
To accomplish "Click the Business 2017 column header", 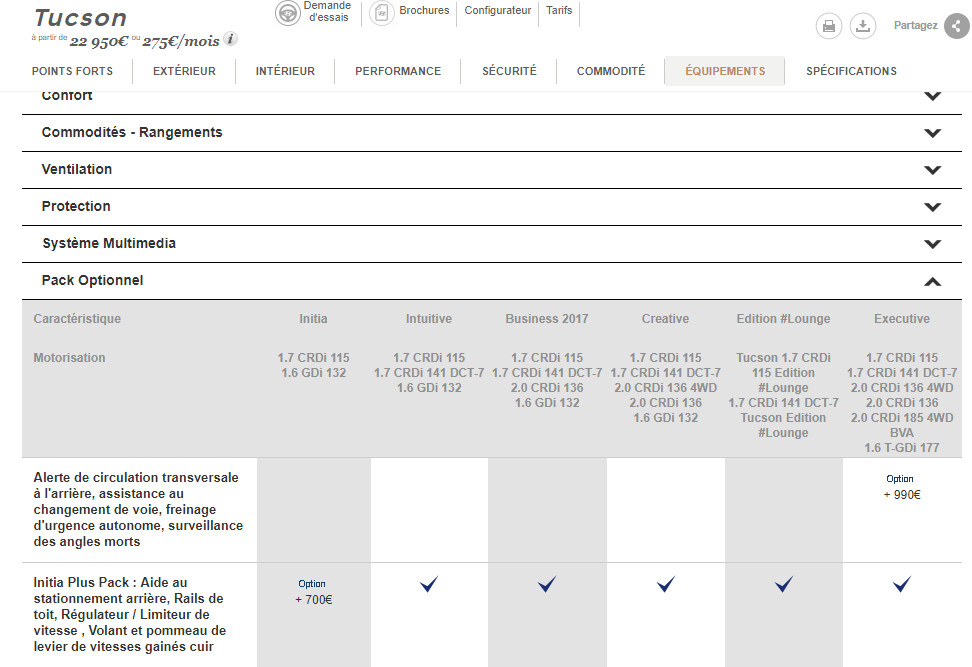I will pyautogui.click(x=547, y=319).
